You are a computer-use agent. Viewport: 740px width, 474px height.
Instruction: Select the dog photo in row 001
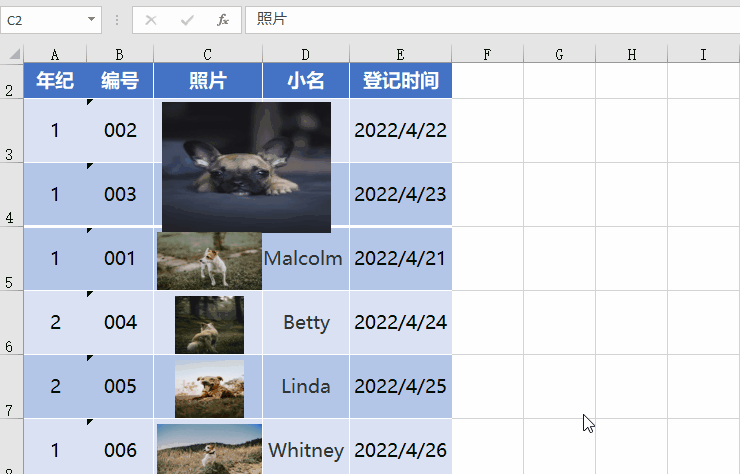(210, 261)
